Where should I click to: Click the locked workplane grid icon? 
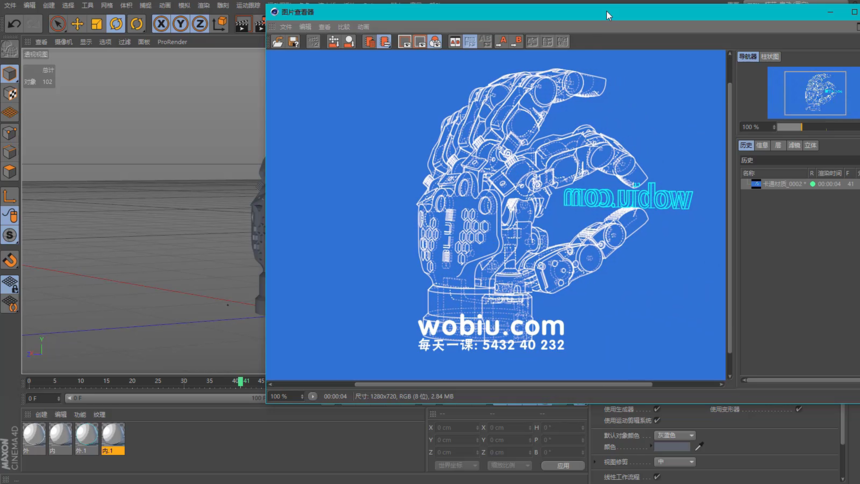click(x=9, y=284)
